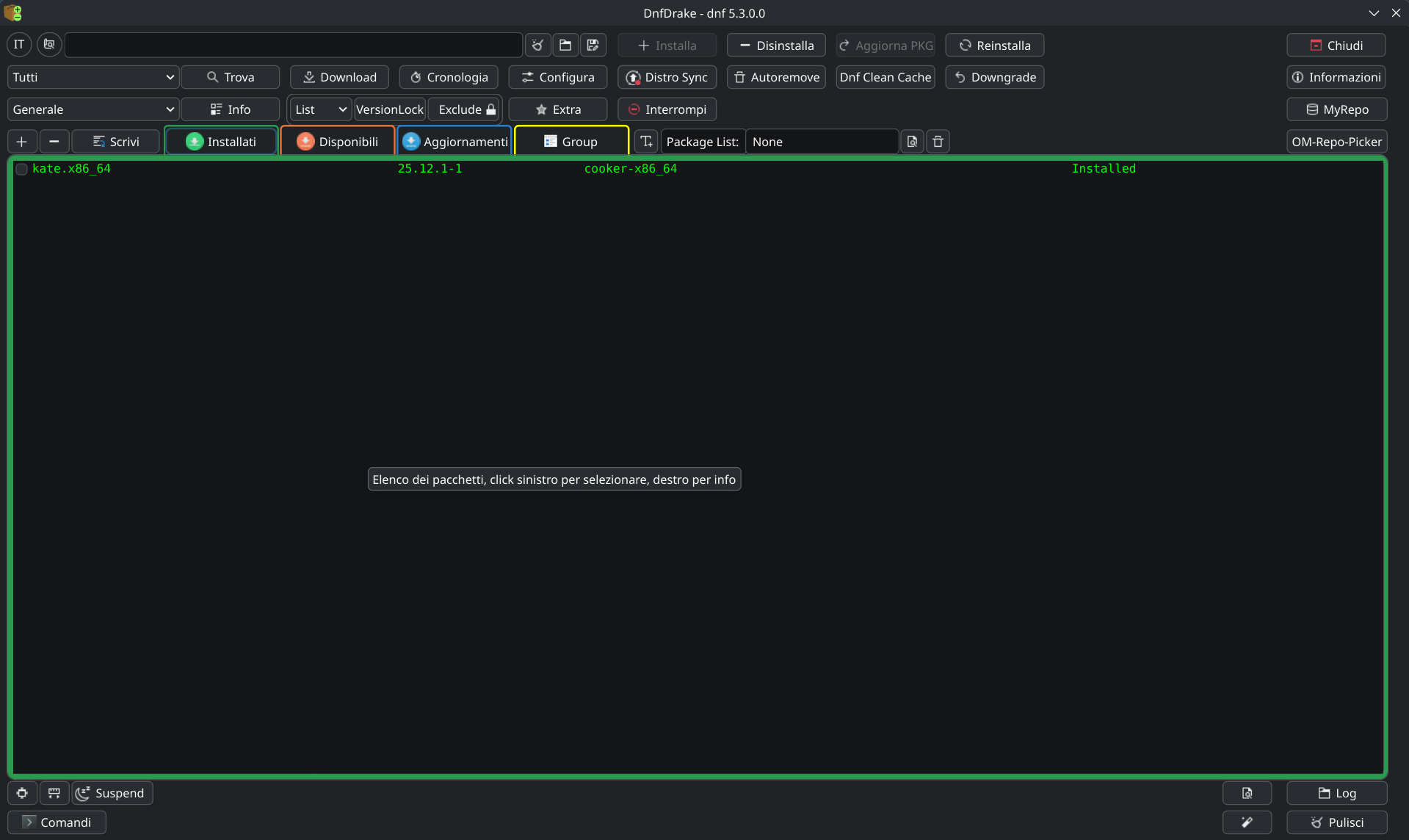Click the trash icon next to Package List
This screenshot has height=840, width=1409.
[938, 142]
